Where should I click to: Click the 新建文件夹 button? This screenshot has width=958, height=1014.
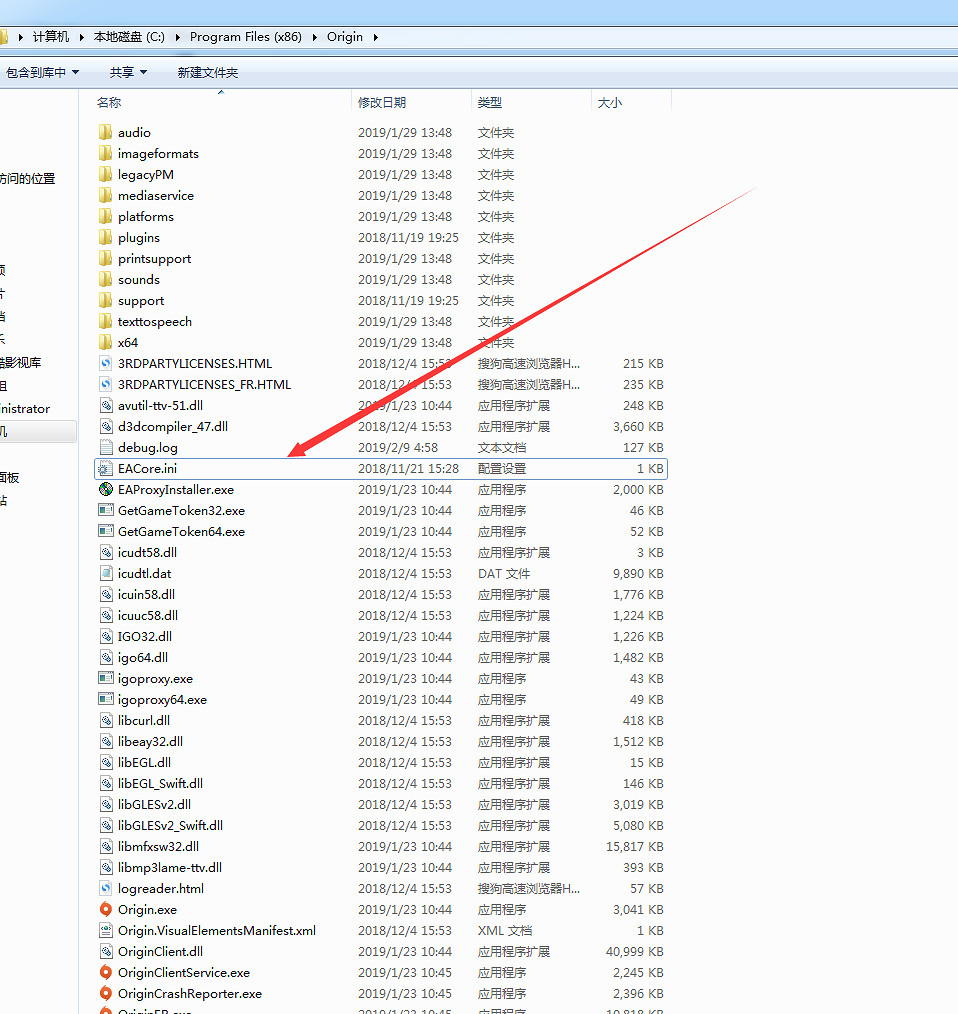click(208, 73)
